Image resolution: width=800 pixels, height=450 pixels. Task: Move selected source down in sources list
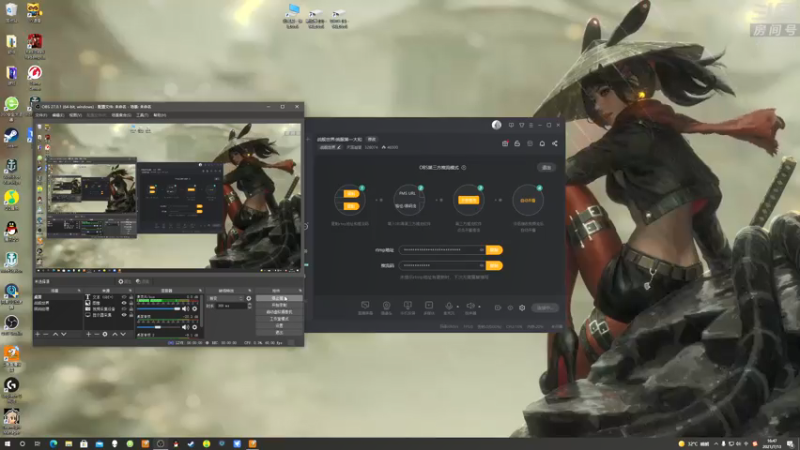coord(123,334)
